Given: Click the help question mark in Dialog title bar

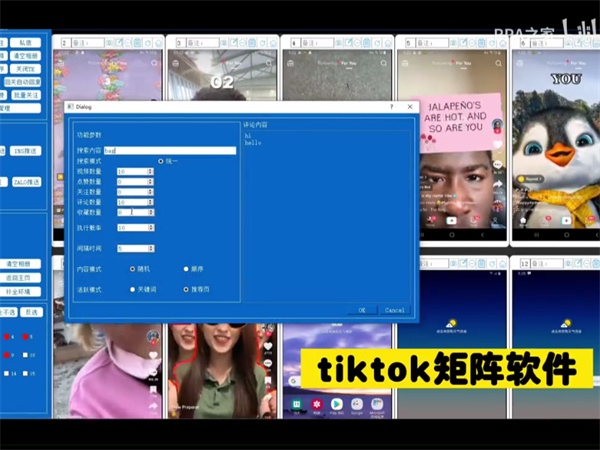Looking at the screenshot, I should tap(391, 107).
